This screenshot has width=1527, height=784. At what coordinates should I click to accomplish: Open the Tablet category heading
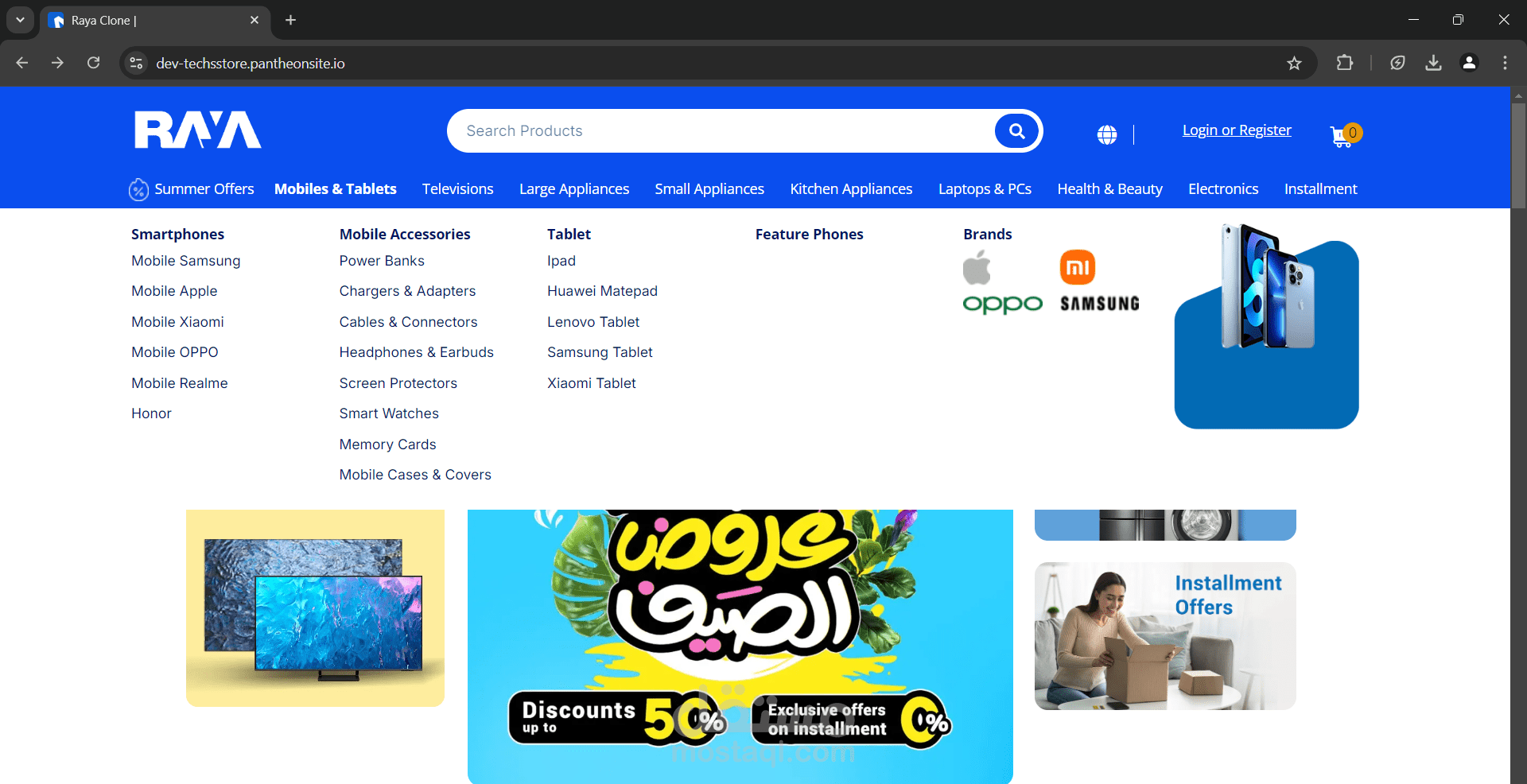(x=569, y=235)
